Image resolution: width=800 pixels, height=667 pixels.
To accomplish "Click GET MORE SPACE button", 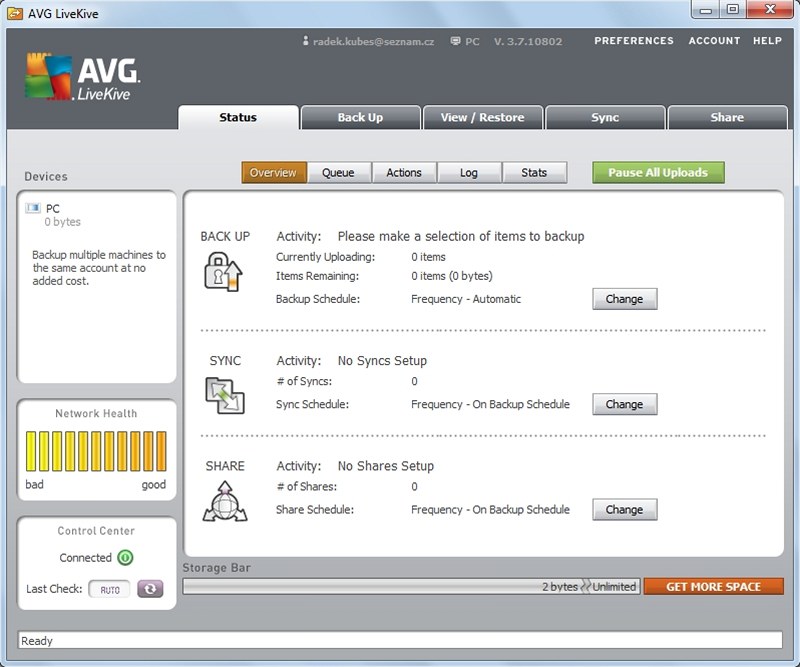I will [x=713, y=587].
